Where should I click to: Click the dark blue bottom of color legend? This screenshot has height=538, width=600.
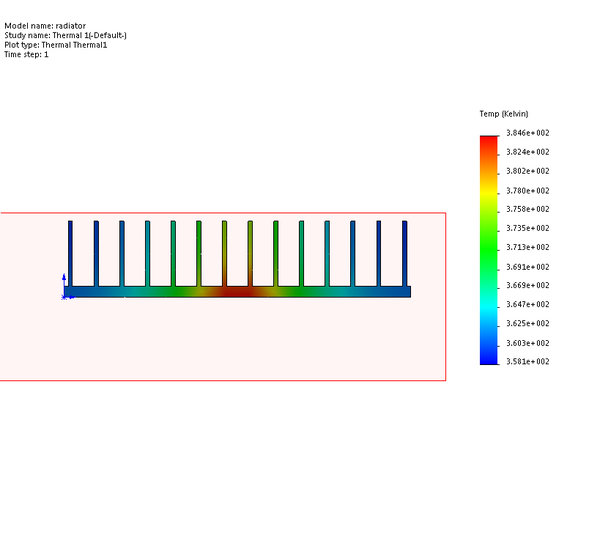489,356
